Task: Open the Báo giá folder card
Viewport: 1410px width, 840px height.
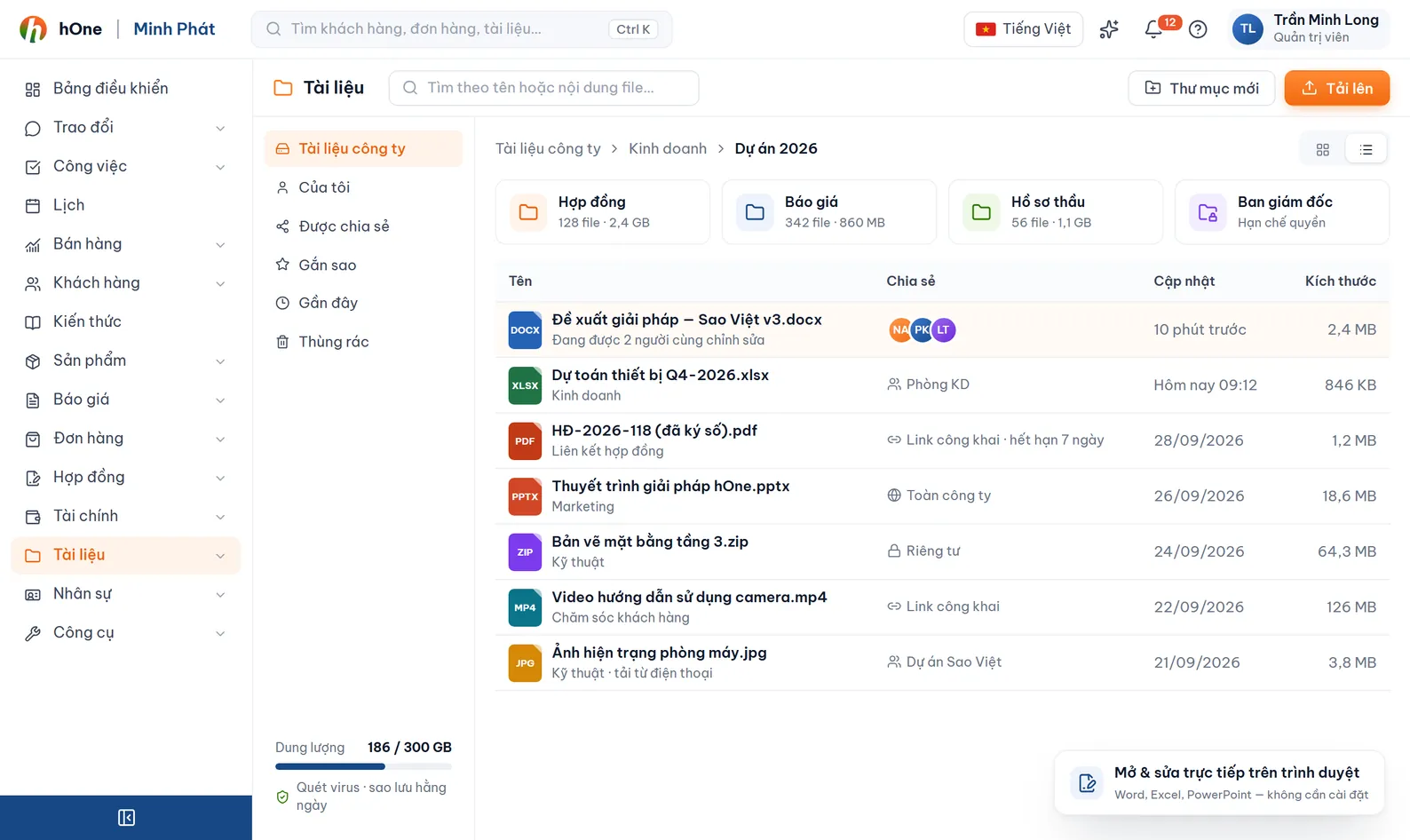Action: tap(829, 212)
